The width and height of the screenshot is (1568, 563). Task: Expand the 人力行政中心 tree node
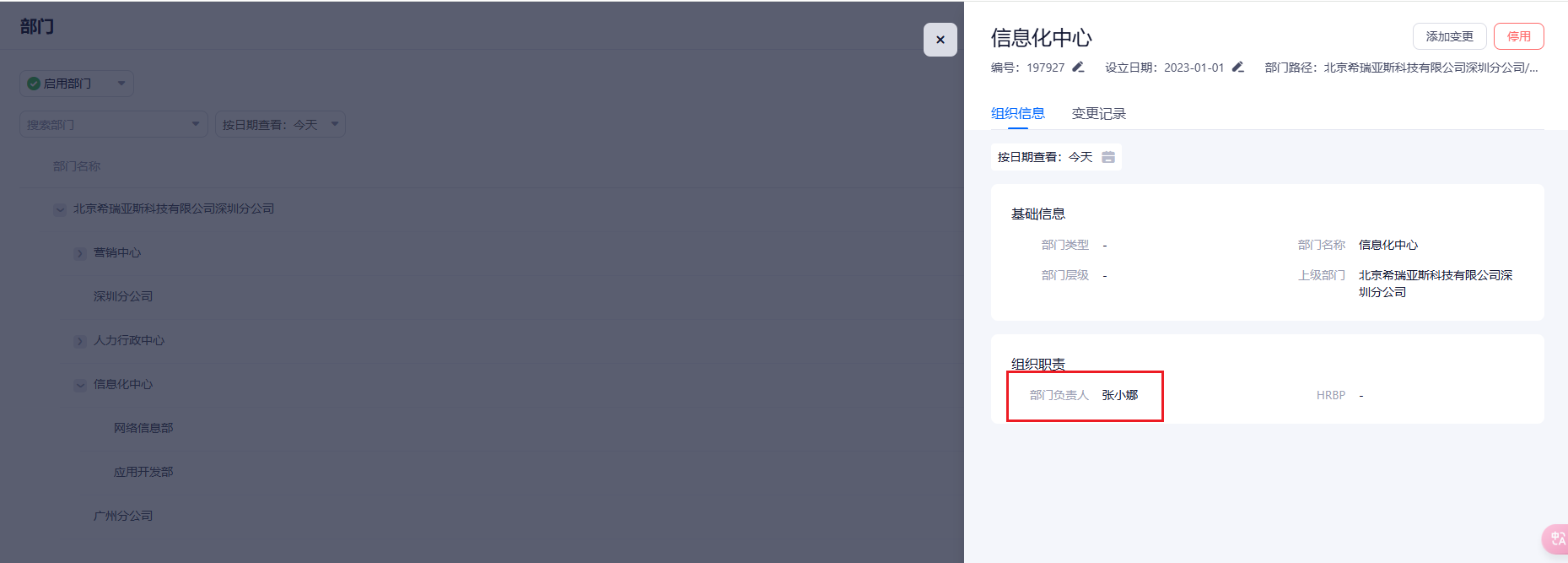pos(80,341)
